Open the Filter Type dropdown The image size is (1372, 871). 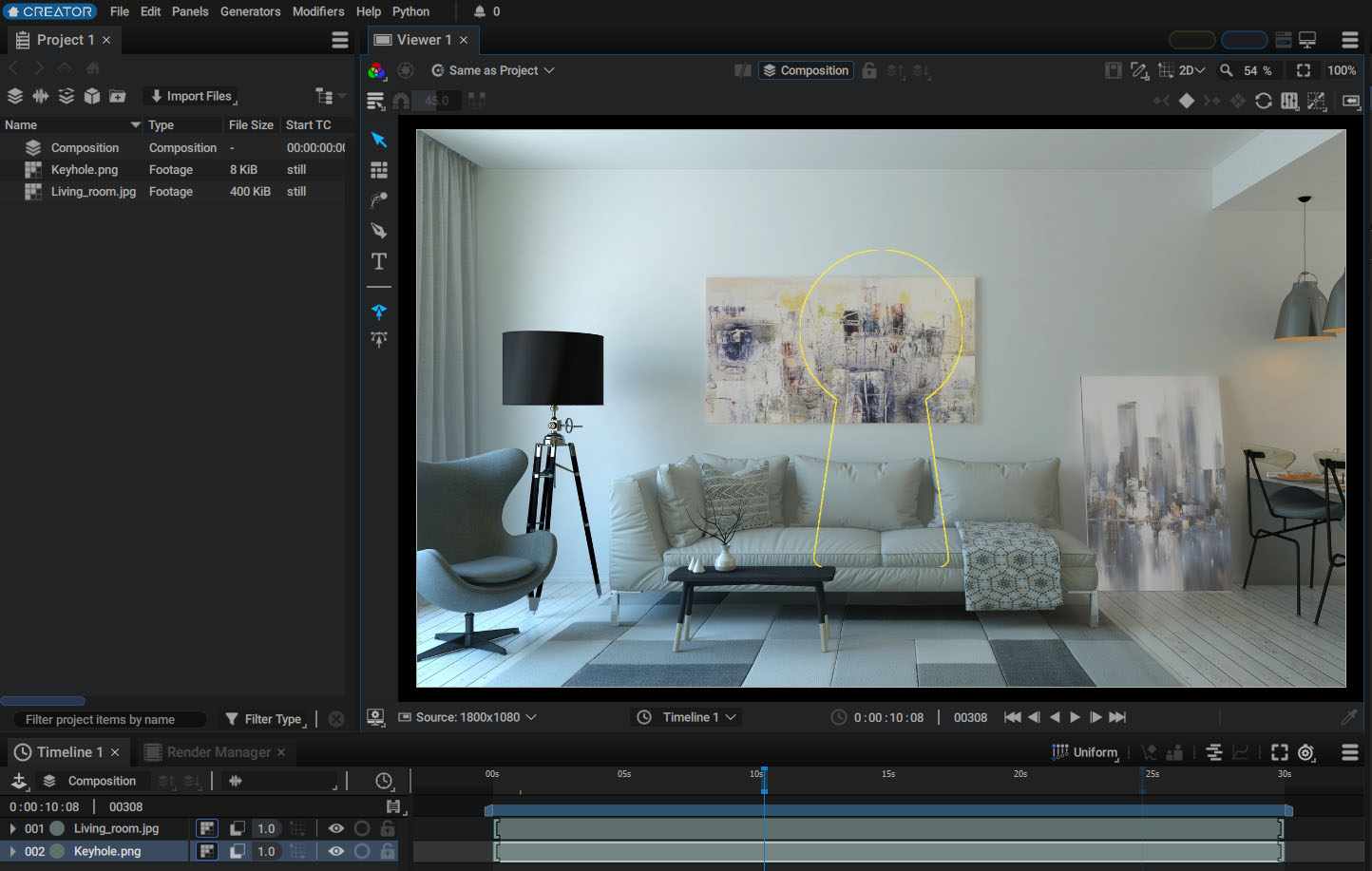(266, 719)
